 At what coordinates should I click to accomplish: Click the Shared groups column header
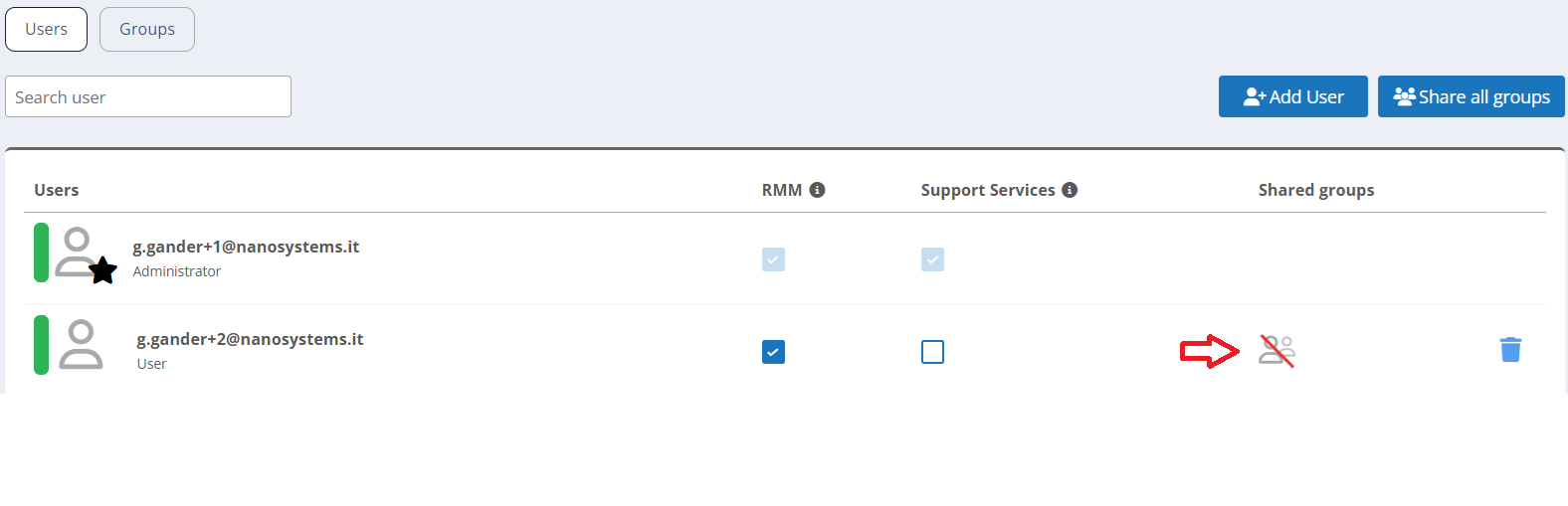[x=1315, y=190]
